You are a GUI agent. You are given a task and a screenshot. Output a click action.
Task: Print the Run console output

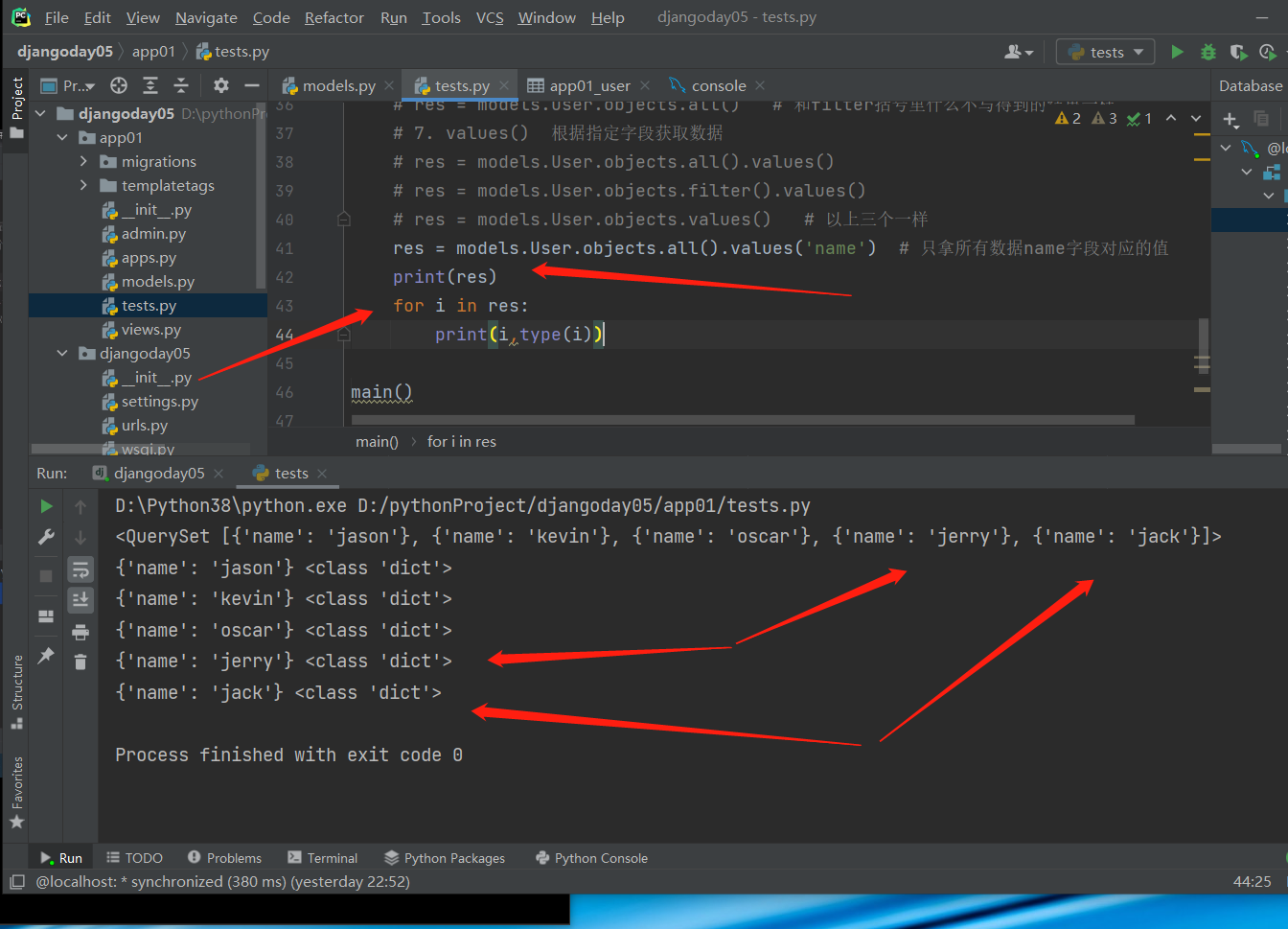tap(80, 632)
